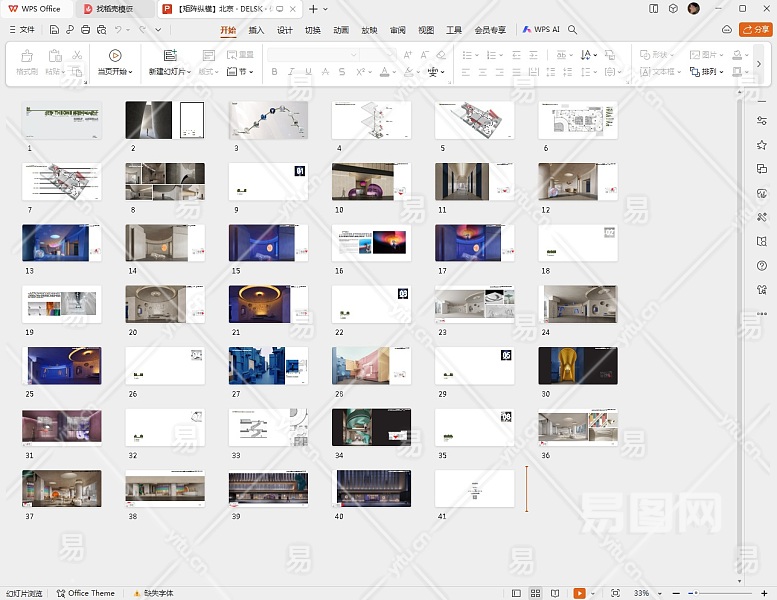Start slideshow from the orange status bar button

[x=580, y=593]
